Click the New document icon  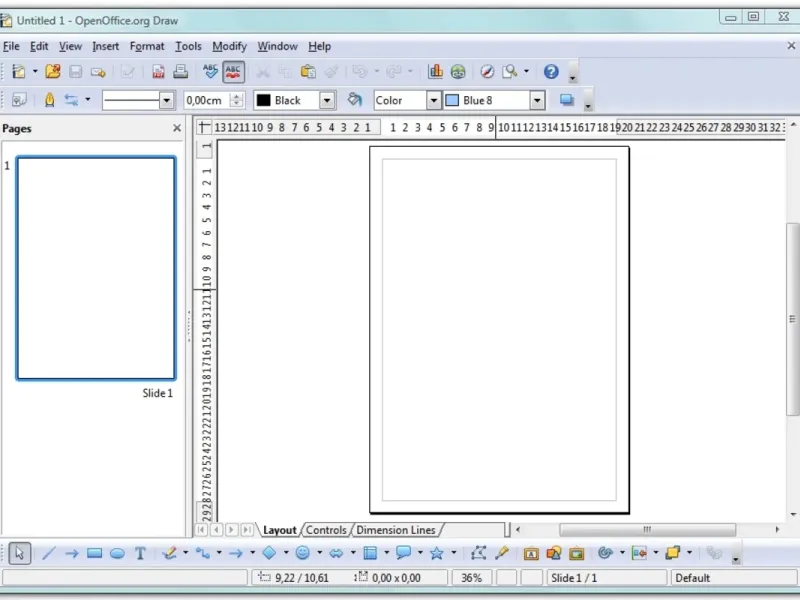tap(19, 71)
